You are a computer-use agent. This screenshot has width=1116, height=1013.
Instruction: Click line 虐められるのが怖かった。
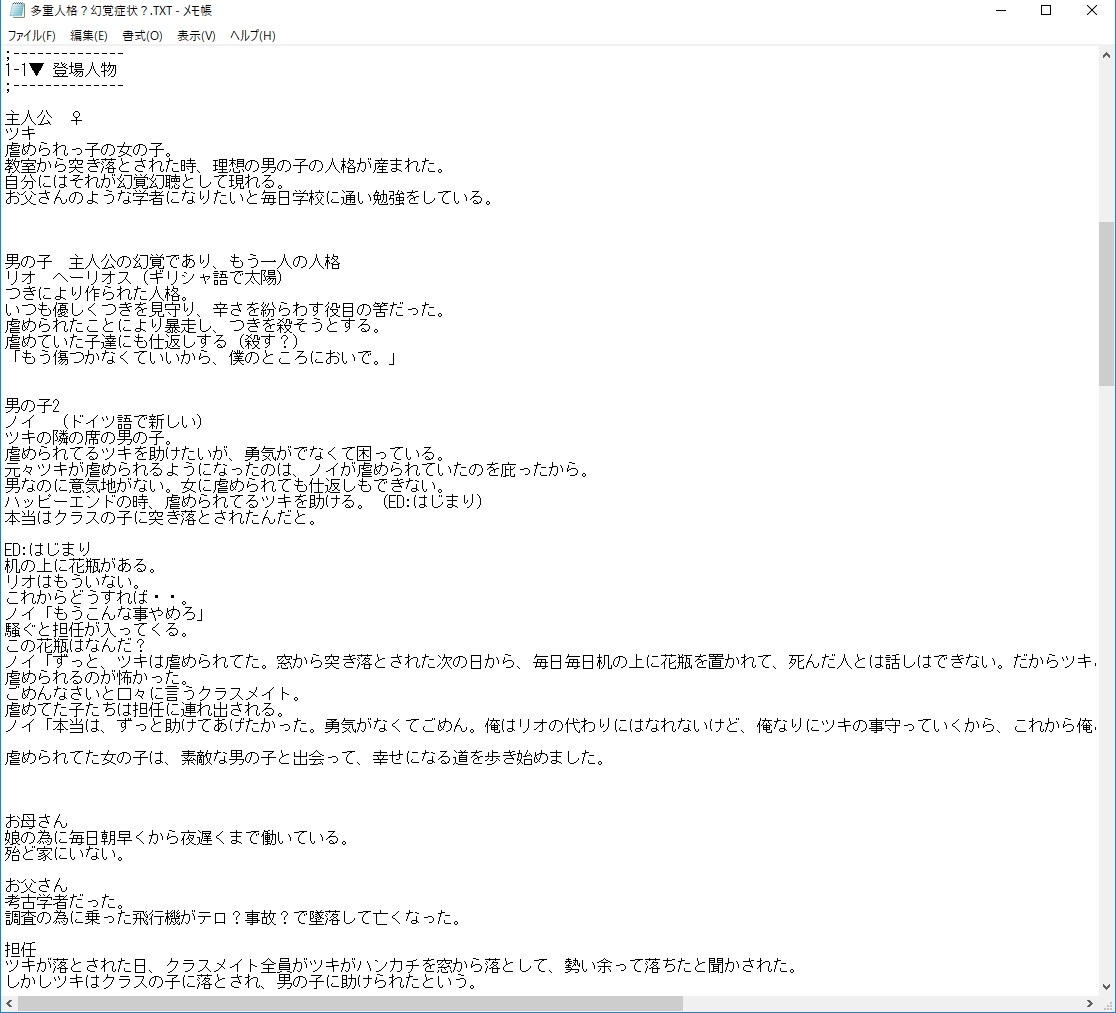(98, 678)
